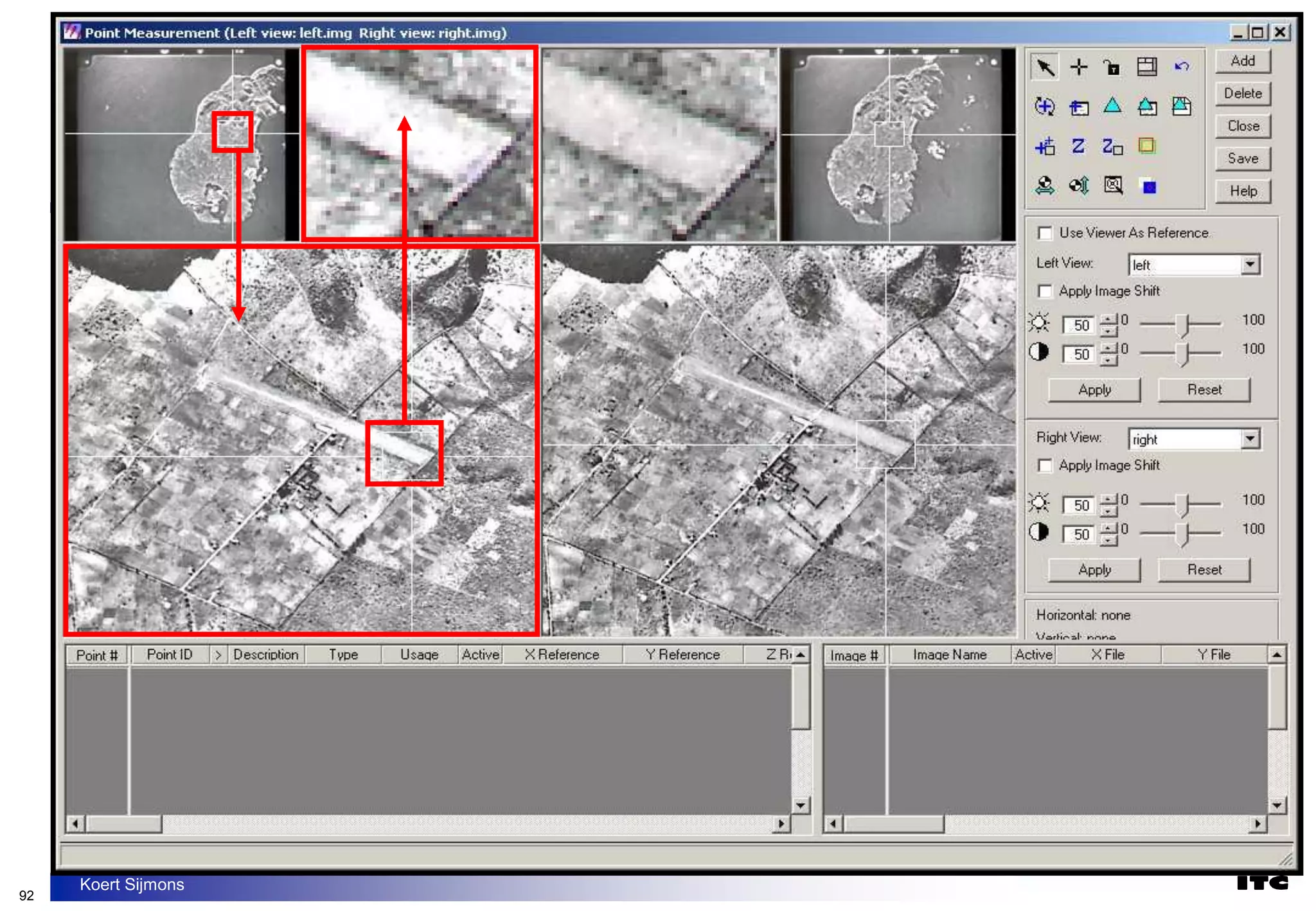Select the arrow pointer tool
This screenshot has width=1316, height=911.
tap(1045, 67)
